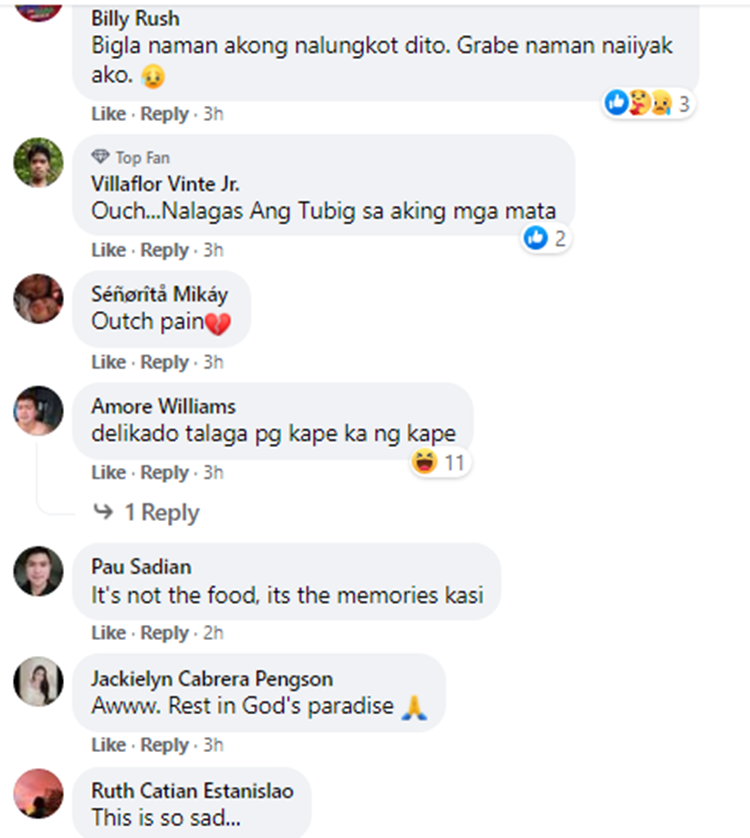750x838 pixels.
Task: Like Billy Rush's comment
Action: click(109, 114)
